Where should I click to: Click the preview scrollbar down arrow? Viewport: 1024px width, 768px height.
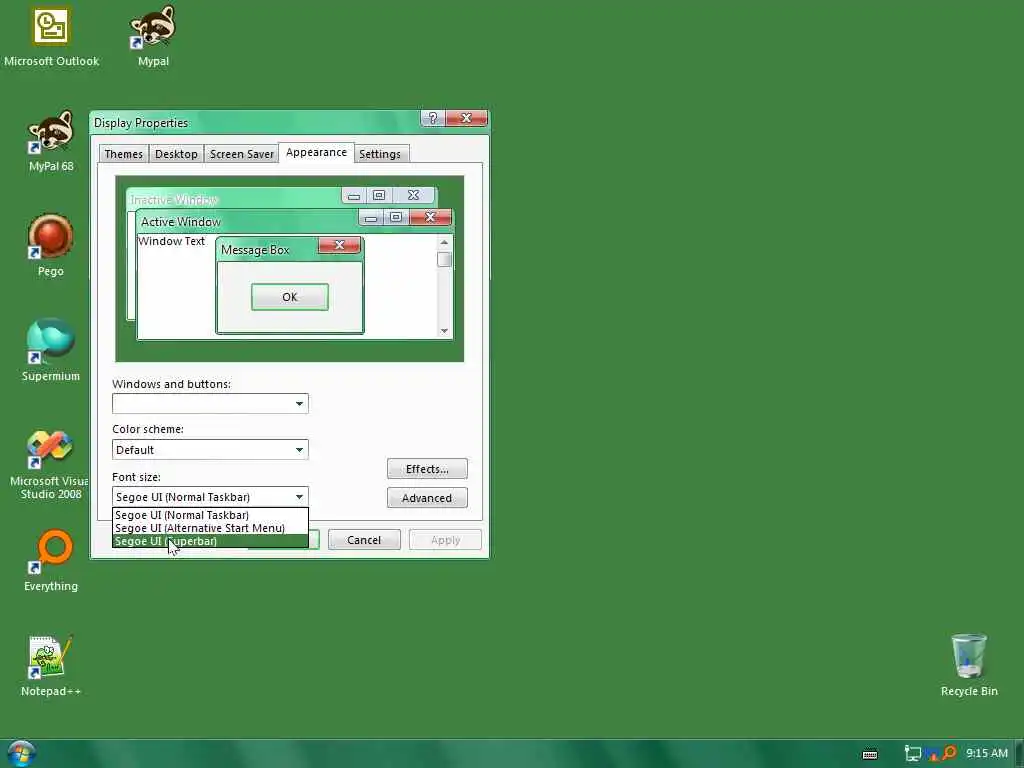tap(444, 331)
